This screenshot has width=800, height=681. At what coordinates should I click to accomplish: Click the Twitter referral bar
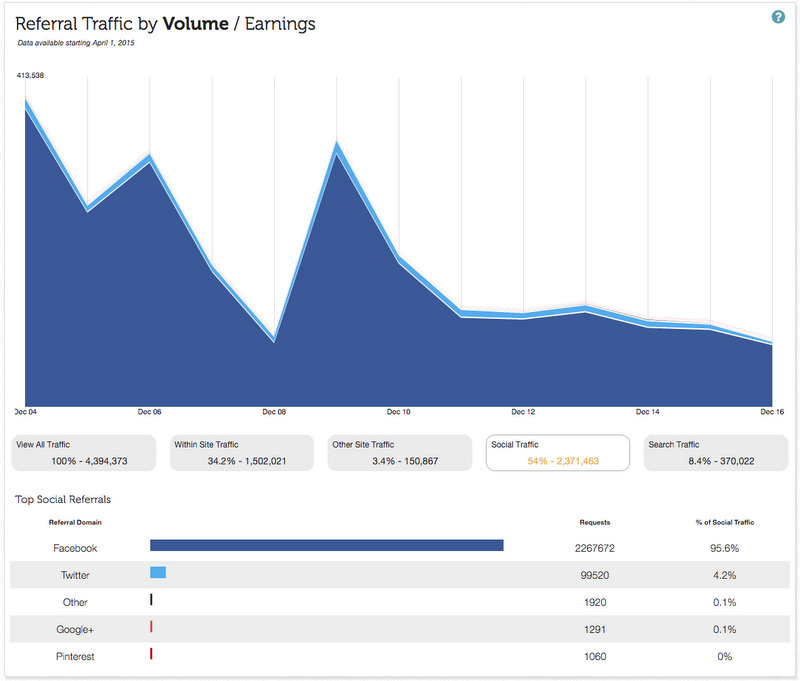(158, 572)
